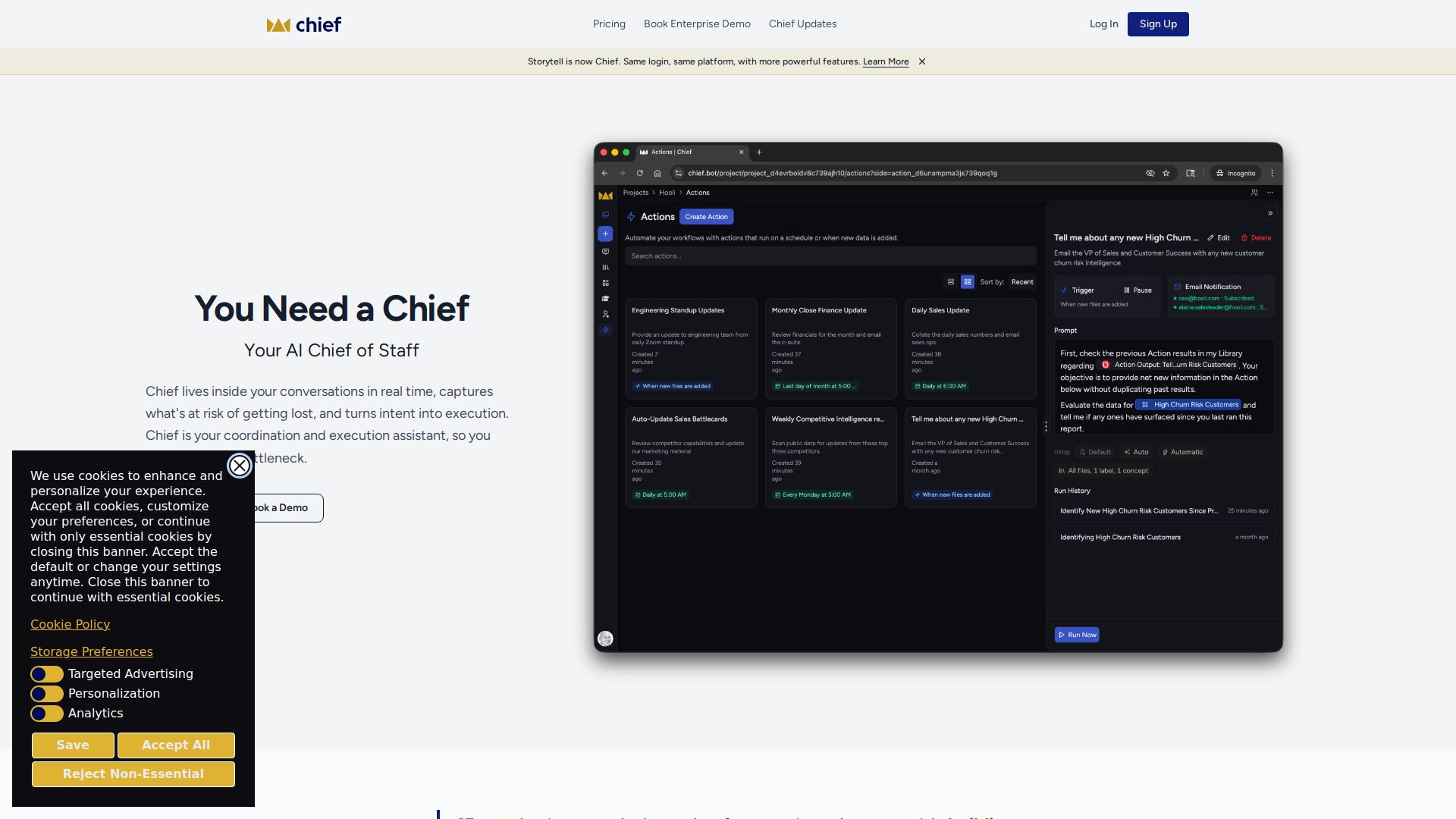
Task: Select the Actions | Chief browser tab in screenshot
Action: coord(692,152)
